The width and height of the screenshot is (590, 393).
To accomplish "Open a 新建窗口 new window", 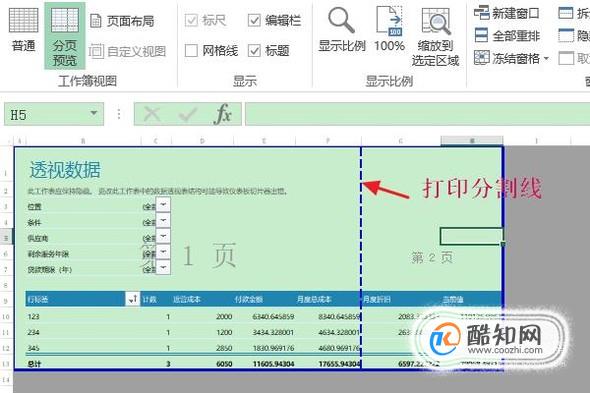I will pyautogui.click(x=506, y=14).
